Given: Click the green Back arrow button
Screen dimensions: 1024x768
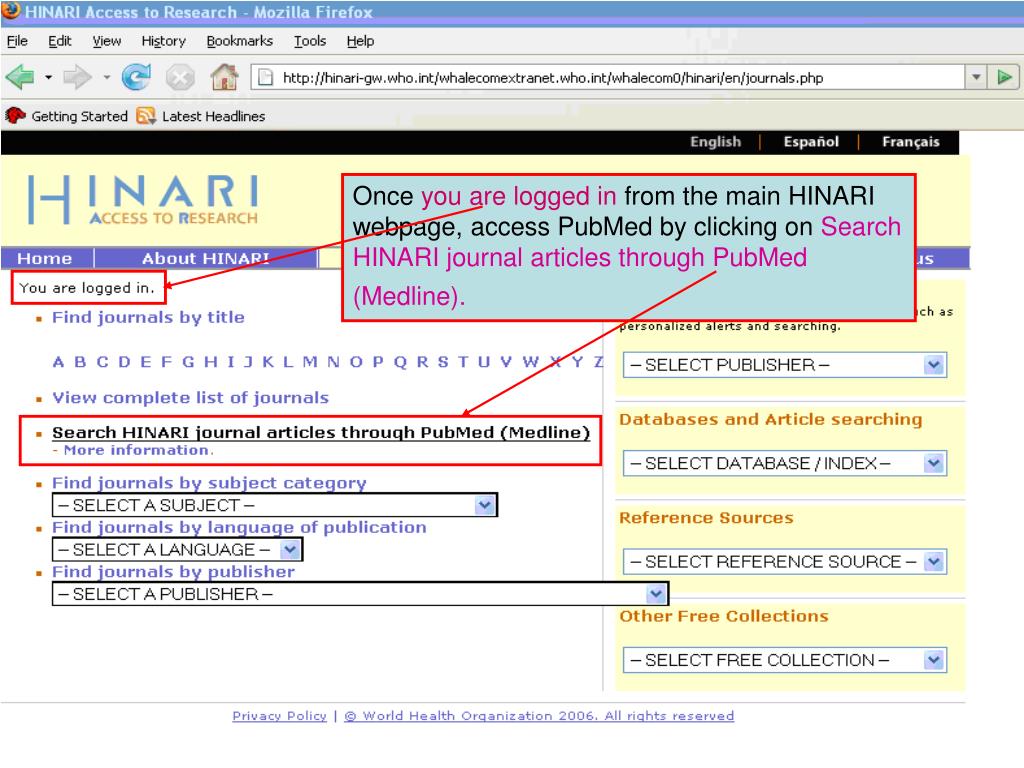Looking at the screenshot, I should [x=20, y=78].
